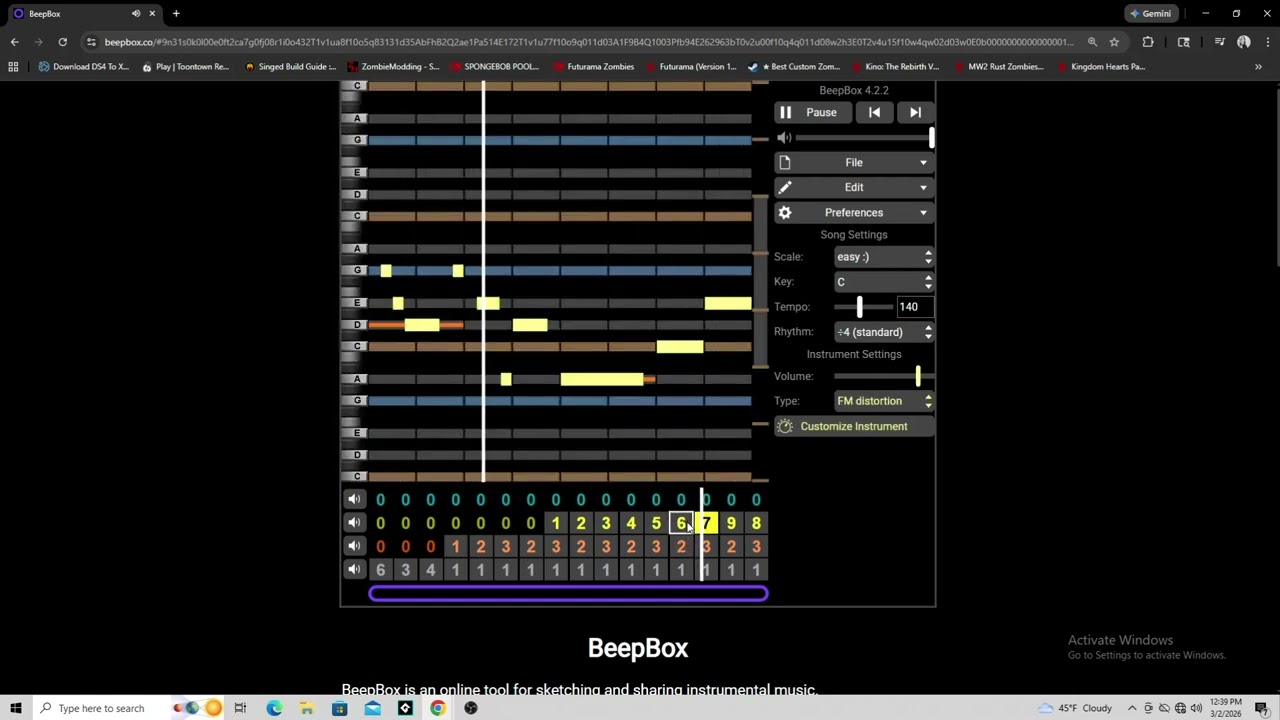Show hidden system tray icons
This screenshot has height=720, width=1280.
(1132, 708)
